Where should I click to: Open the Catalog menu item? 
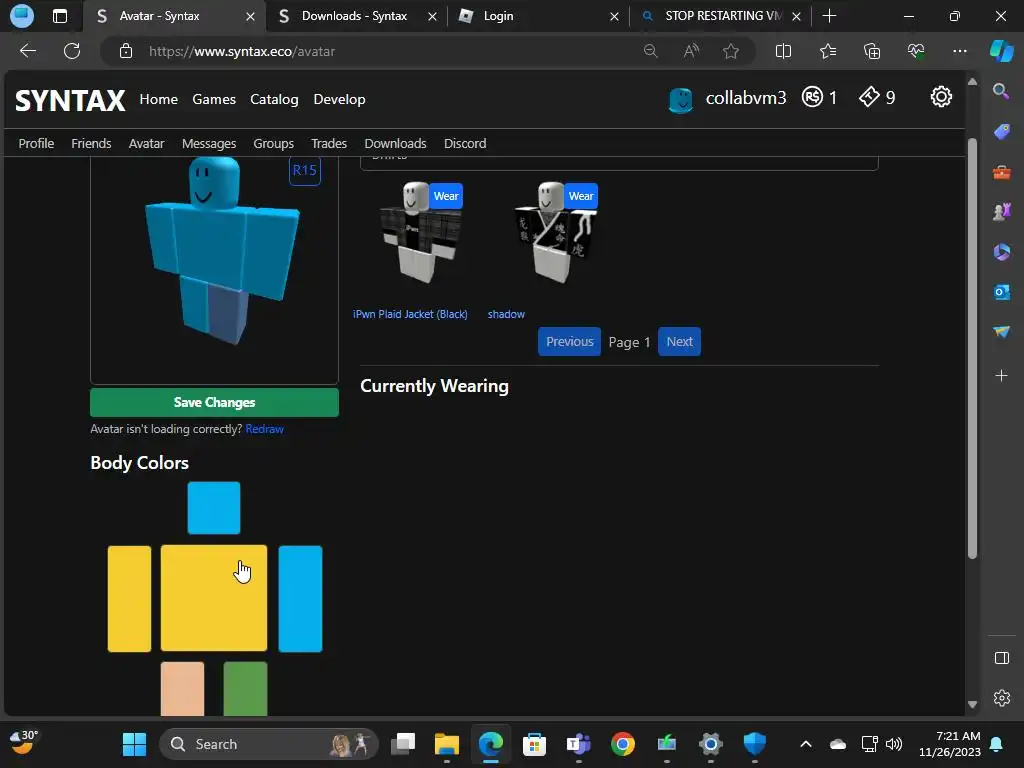pos(274,99)
